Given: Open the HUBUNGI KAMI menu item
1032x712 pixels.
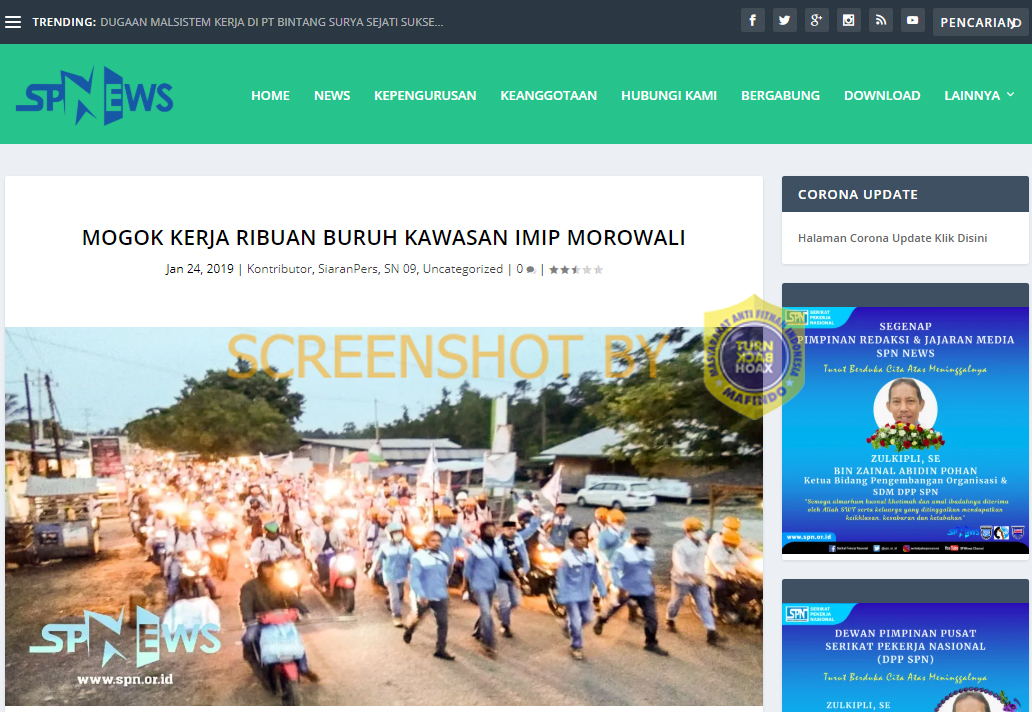Looking at the screenshot, I should pyautogui.click(x=669, y=95).
